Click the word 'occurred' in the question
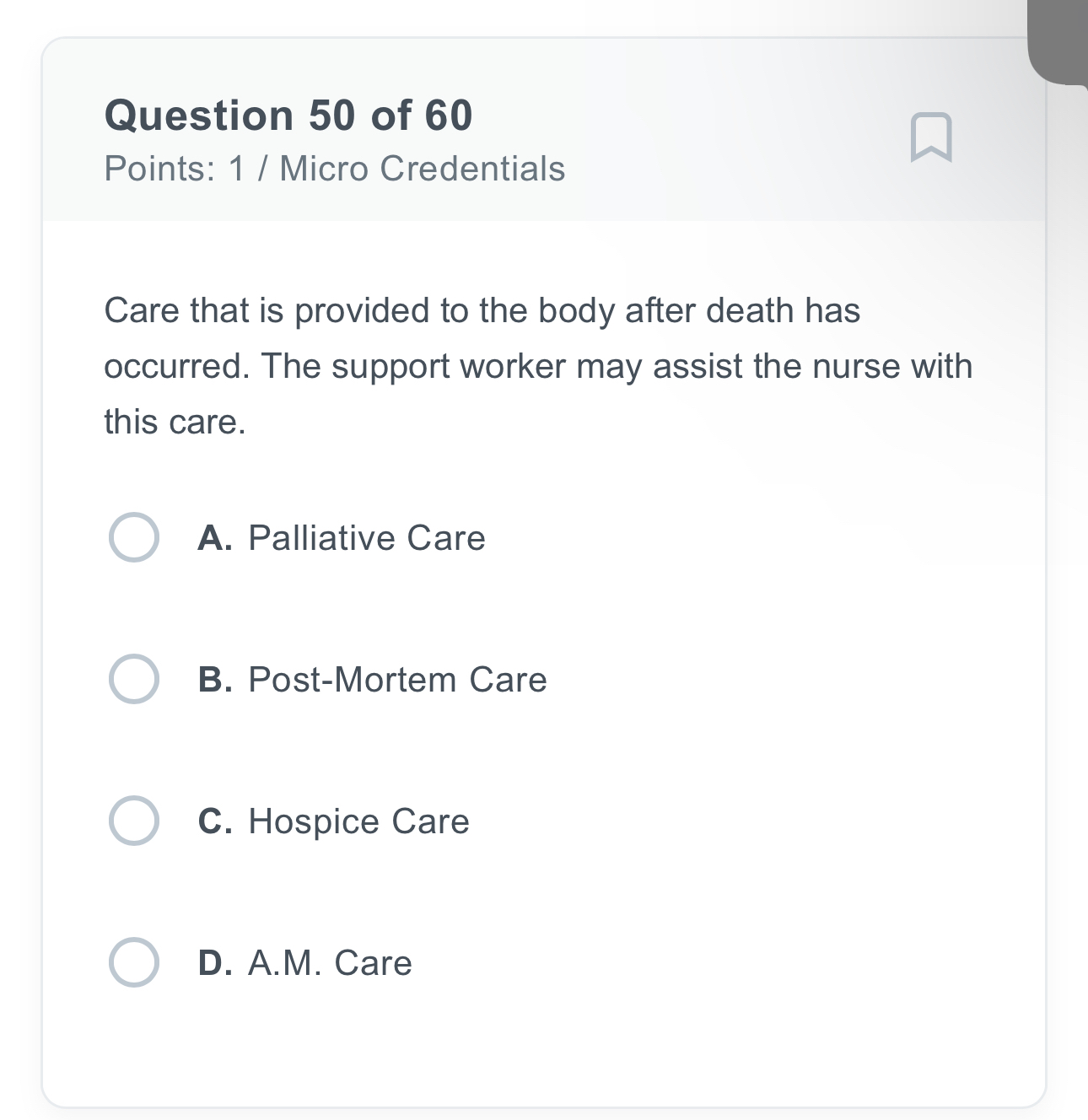The width and height of the screenshot is (1088, 1120). tap(175, 367)
